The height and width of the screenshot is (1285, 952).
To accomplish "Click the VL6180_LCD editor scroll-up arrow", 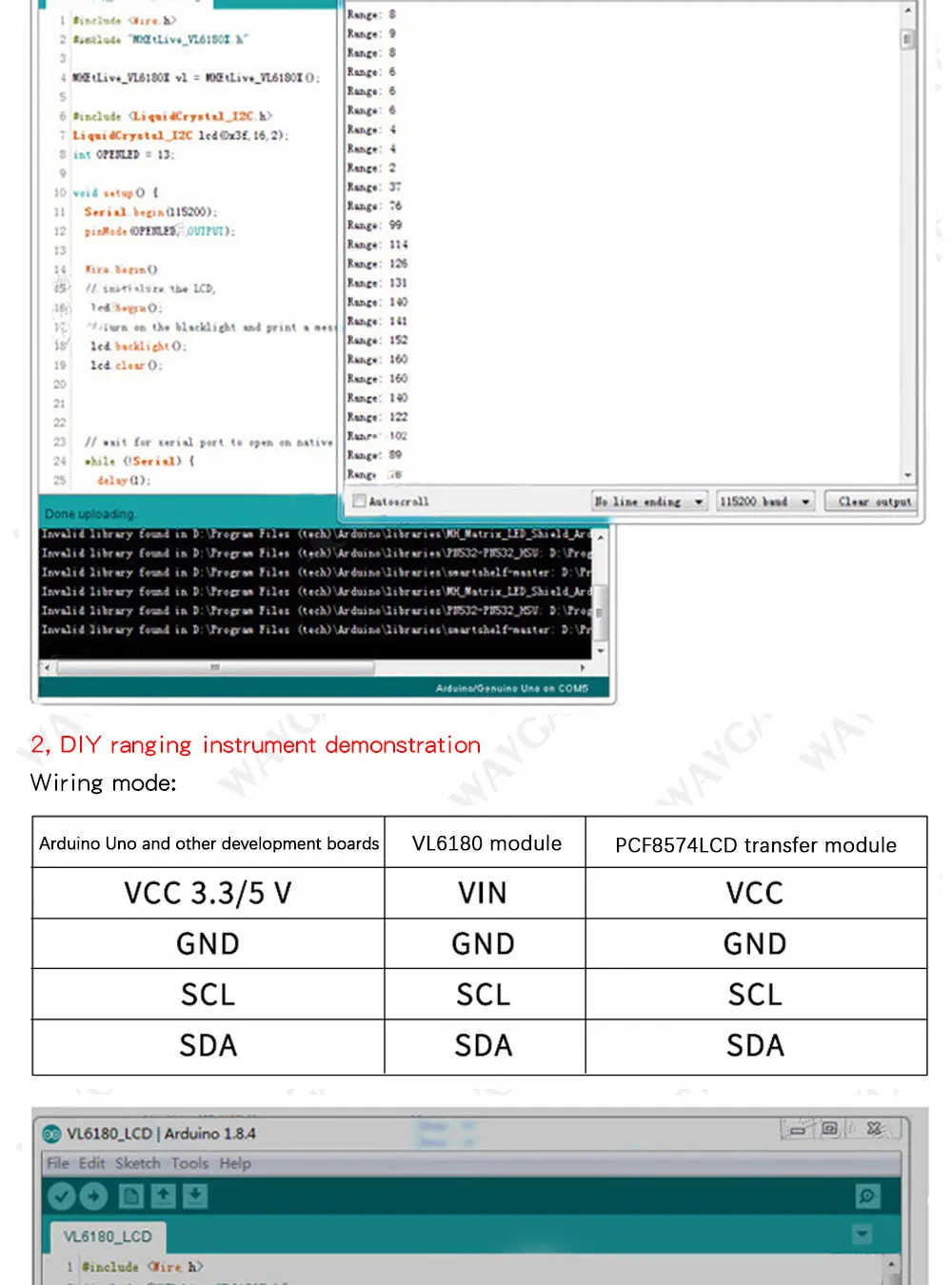I will tap(892, 1265).
